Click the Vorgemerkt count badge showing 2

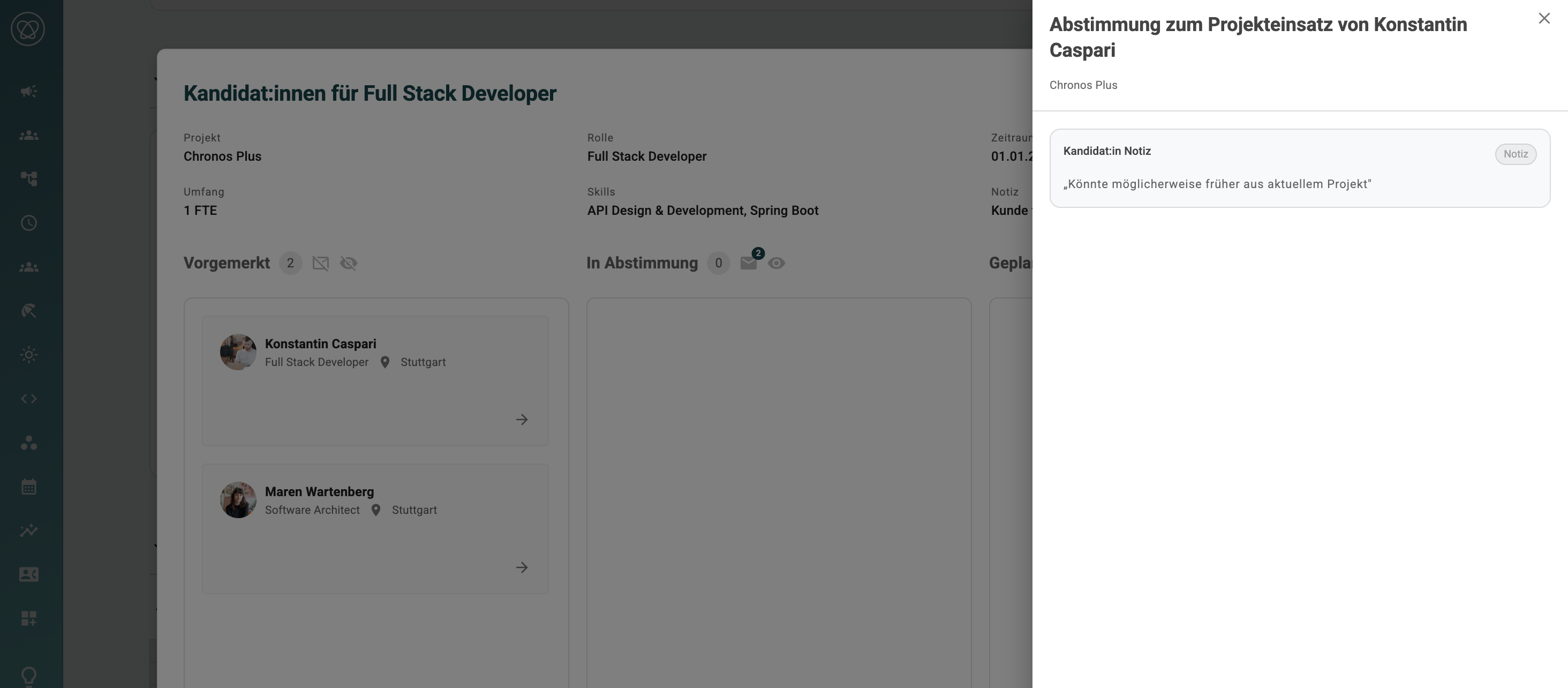pos(290,263)
